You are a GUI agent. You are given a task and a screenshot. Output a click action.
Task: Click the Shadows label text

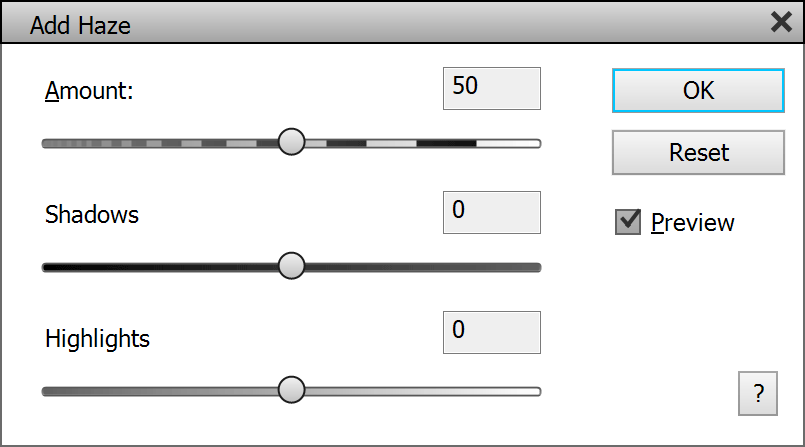click(x=92, y=214)
